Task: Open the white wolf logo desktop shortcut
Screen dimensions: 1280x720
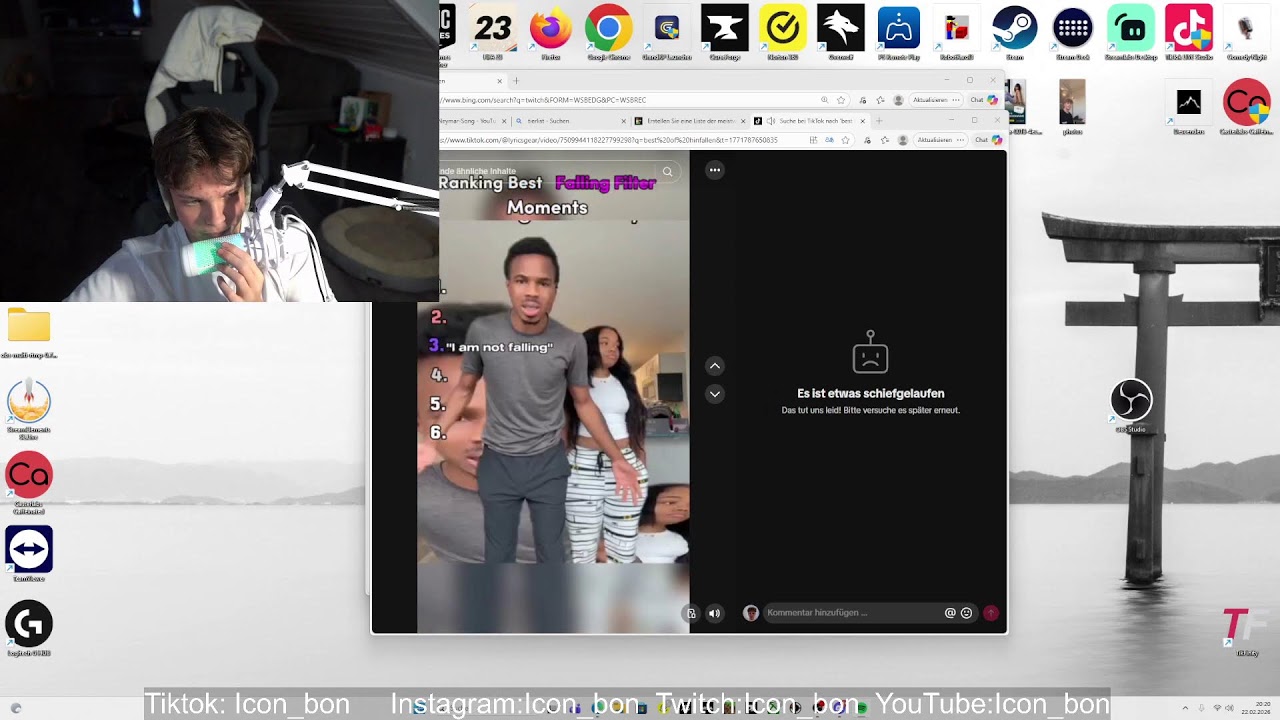Action: [x=840, y=30]
